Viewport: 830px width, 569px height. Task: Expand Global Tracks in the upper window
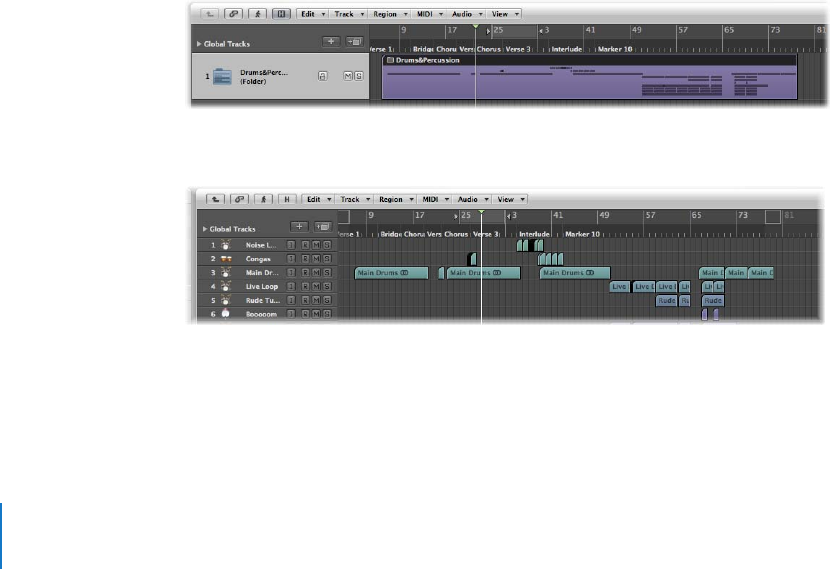tap(199, 44)
